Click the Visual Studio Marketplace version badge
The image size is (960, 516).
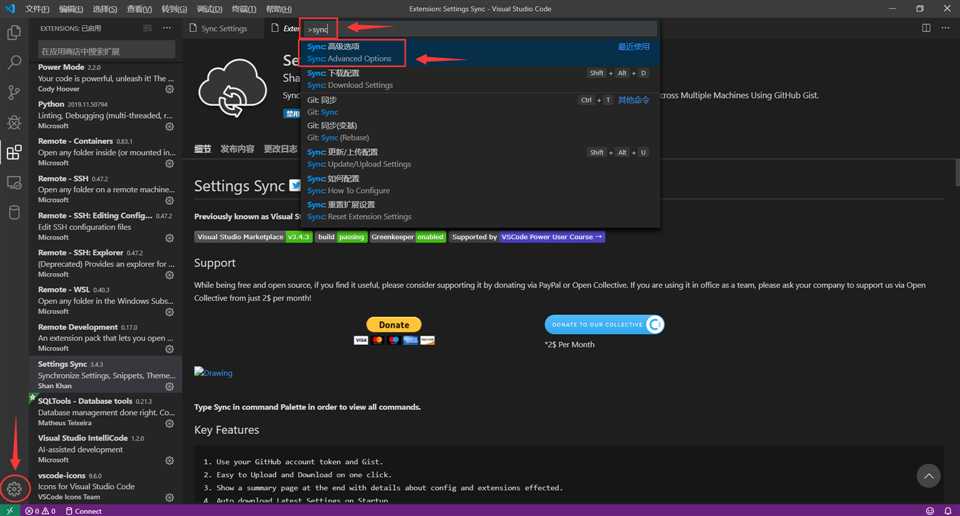tap(253, 237)
